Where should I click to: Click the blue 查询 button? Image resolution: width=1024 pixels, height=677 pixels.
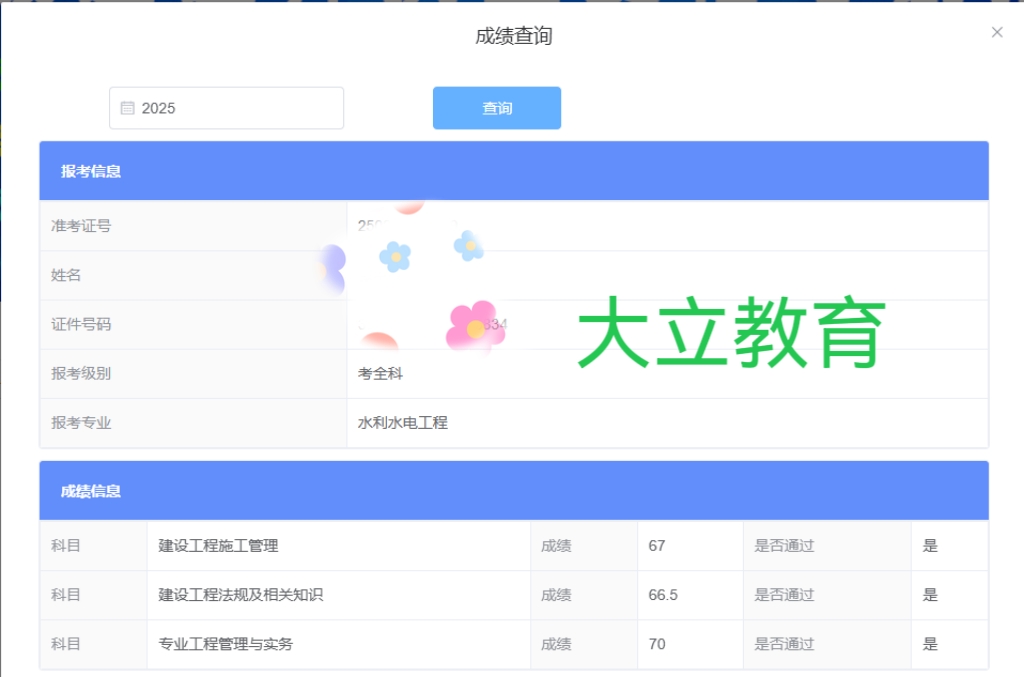pyautogui.click(x=497, y=108)
